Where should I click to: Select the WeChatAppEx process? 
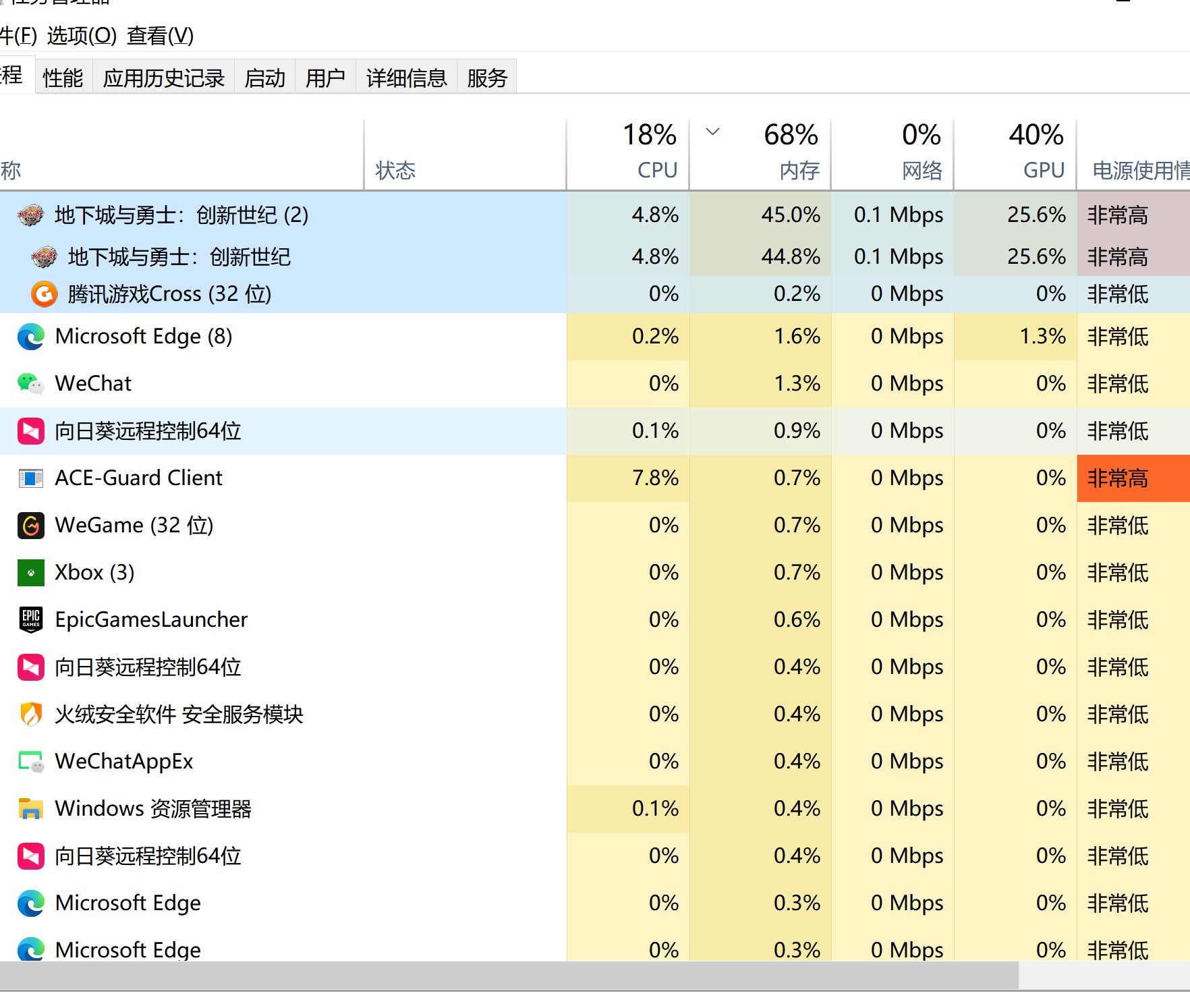pyautogui.click(x=595, y=761)
